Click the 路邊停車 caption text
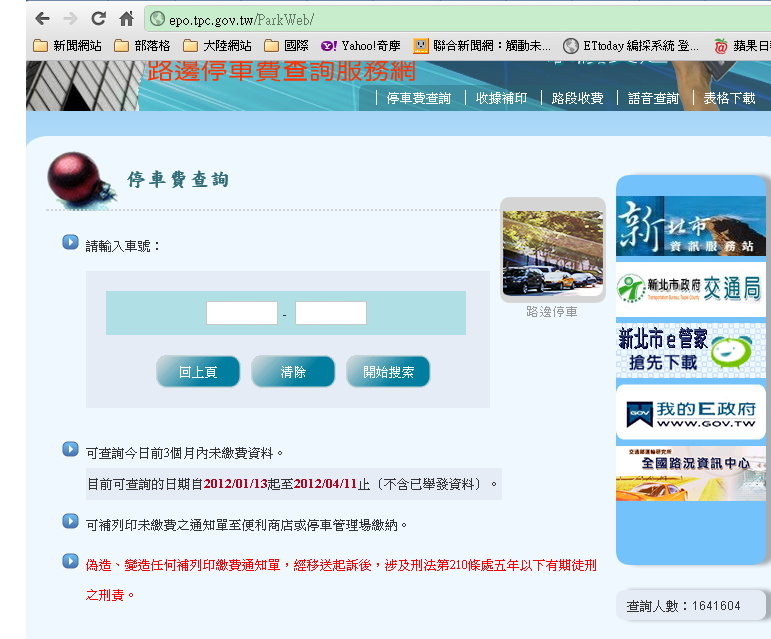 click(x=552, y=312)
